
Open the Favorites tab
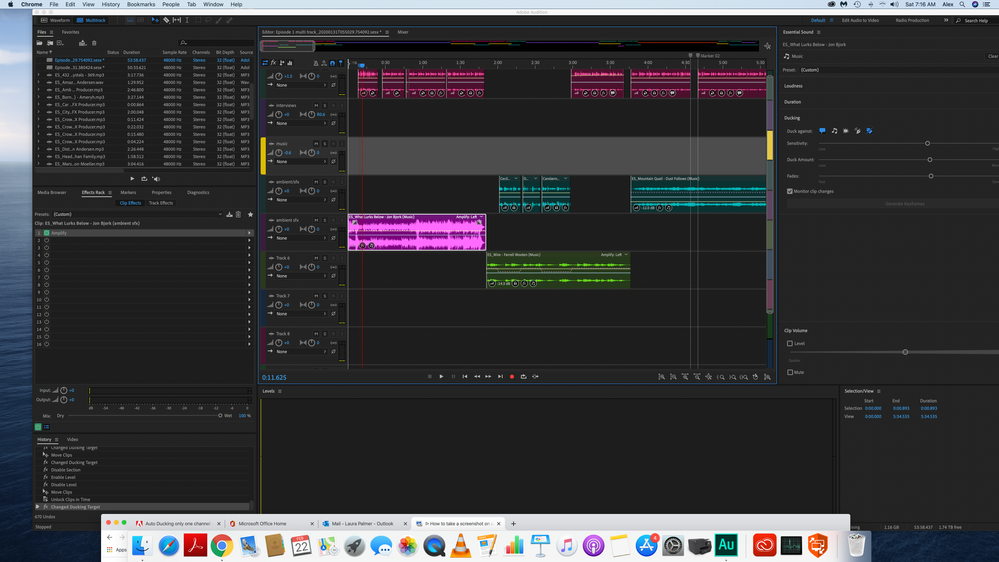click(71, 32)
